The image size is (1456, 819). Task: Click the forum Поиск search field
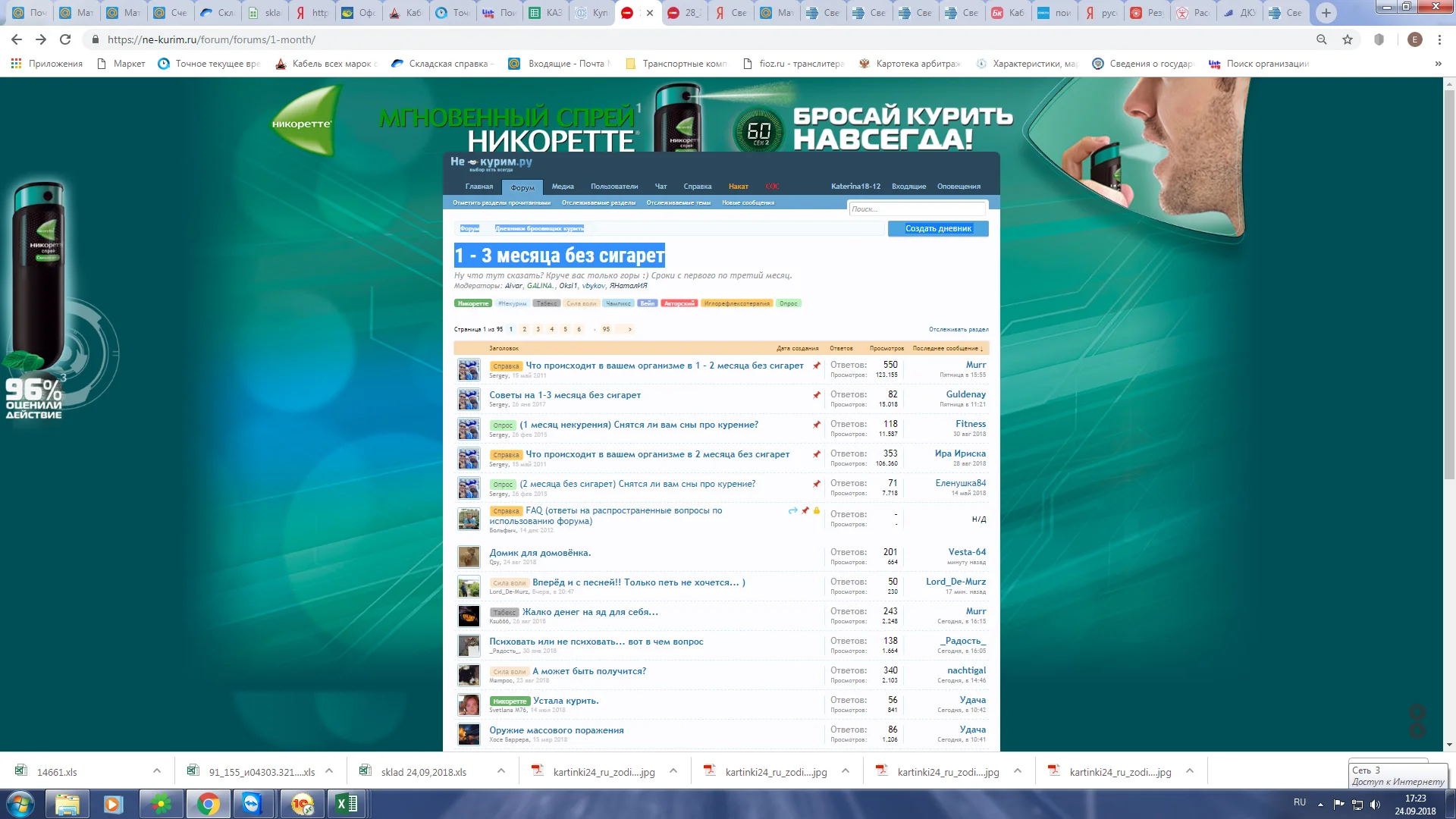click(916, 209)
